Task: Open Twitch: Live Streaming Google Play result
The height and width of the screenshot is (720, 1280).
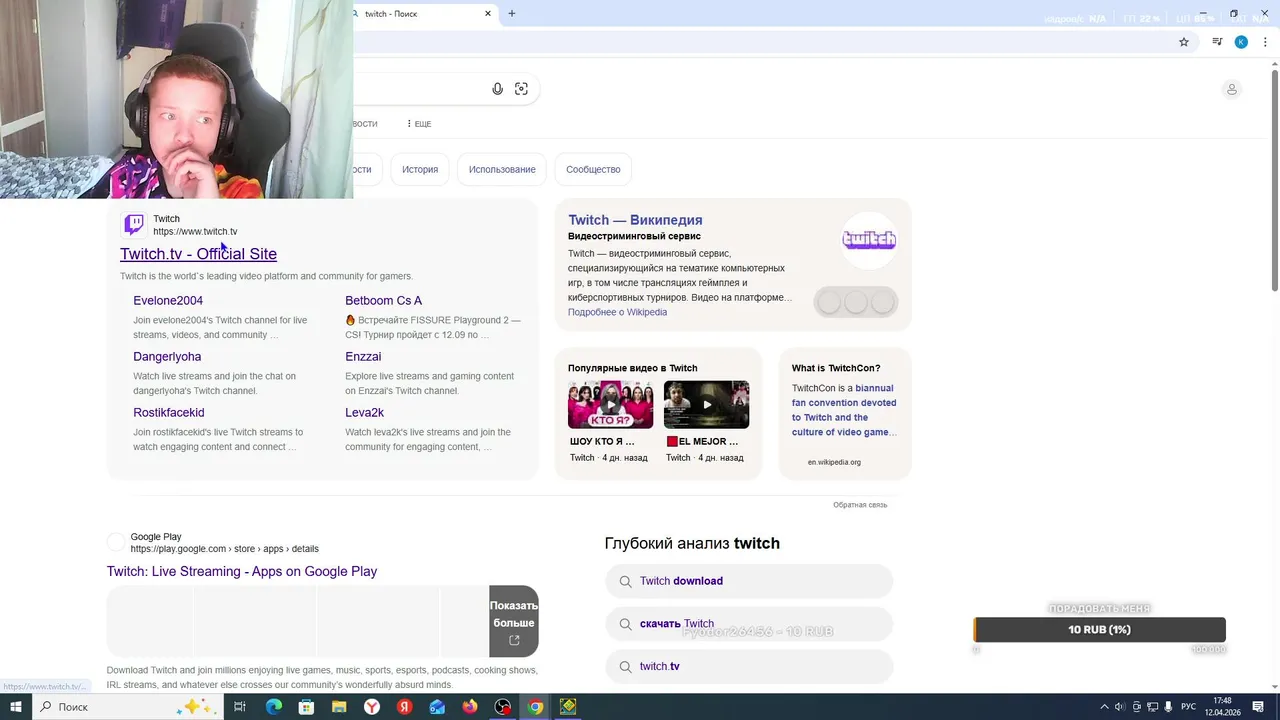Action: 242,572
